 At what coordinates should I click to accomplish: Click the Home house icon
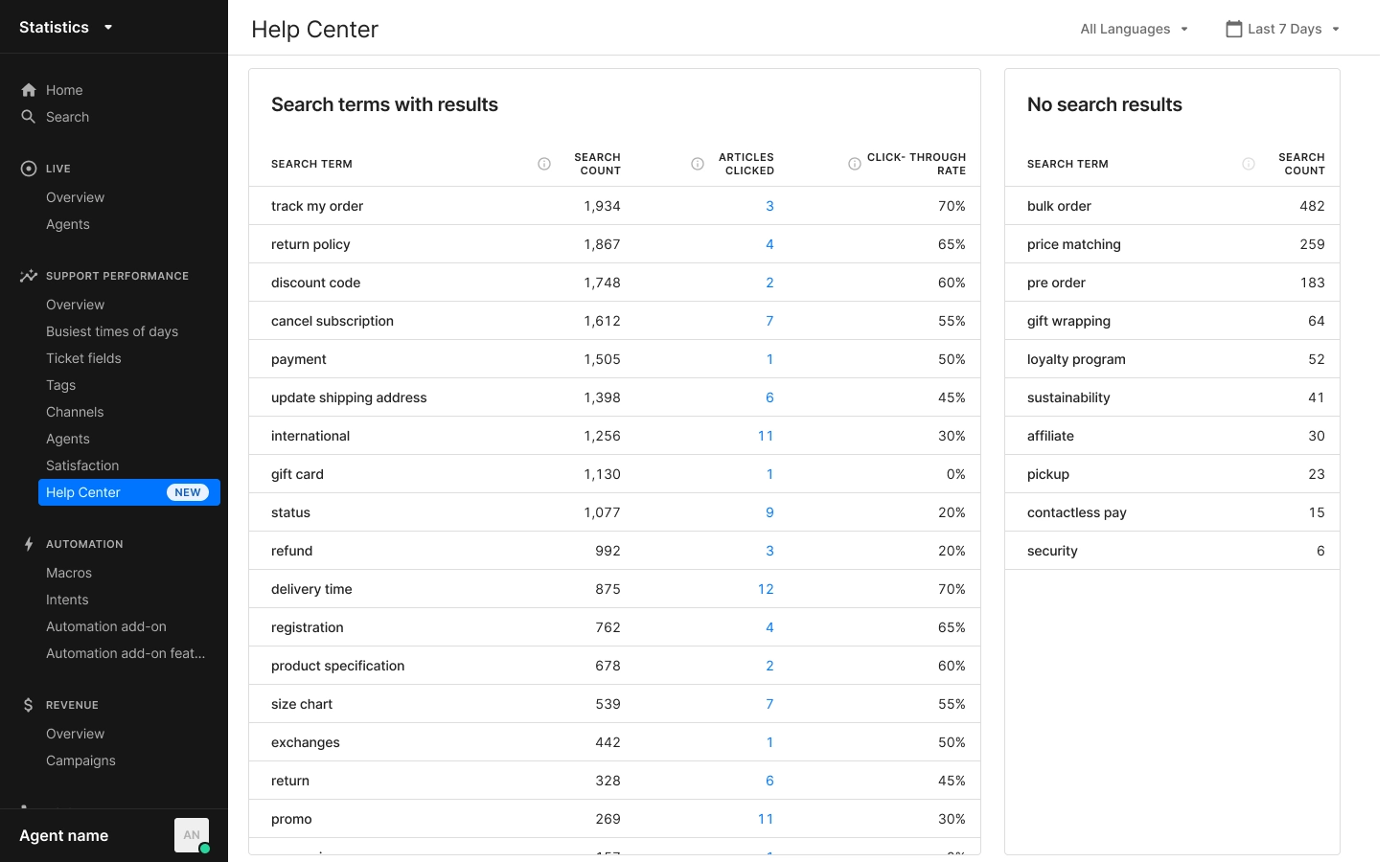click(29, 90)
